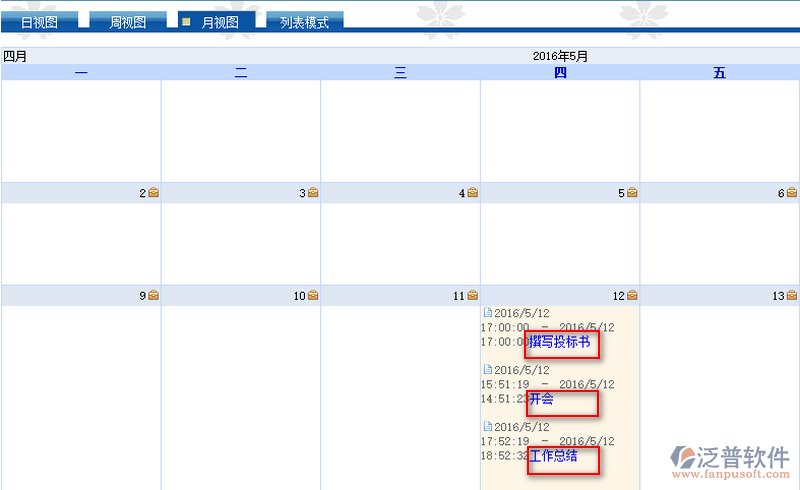Click the 一 weekday column header
The image size is (800, 490).
click(81, 72)
